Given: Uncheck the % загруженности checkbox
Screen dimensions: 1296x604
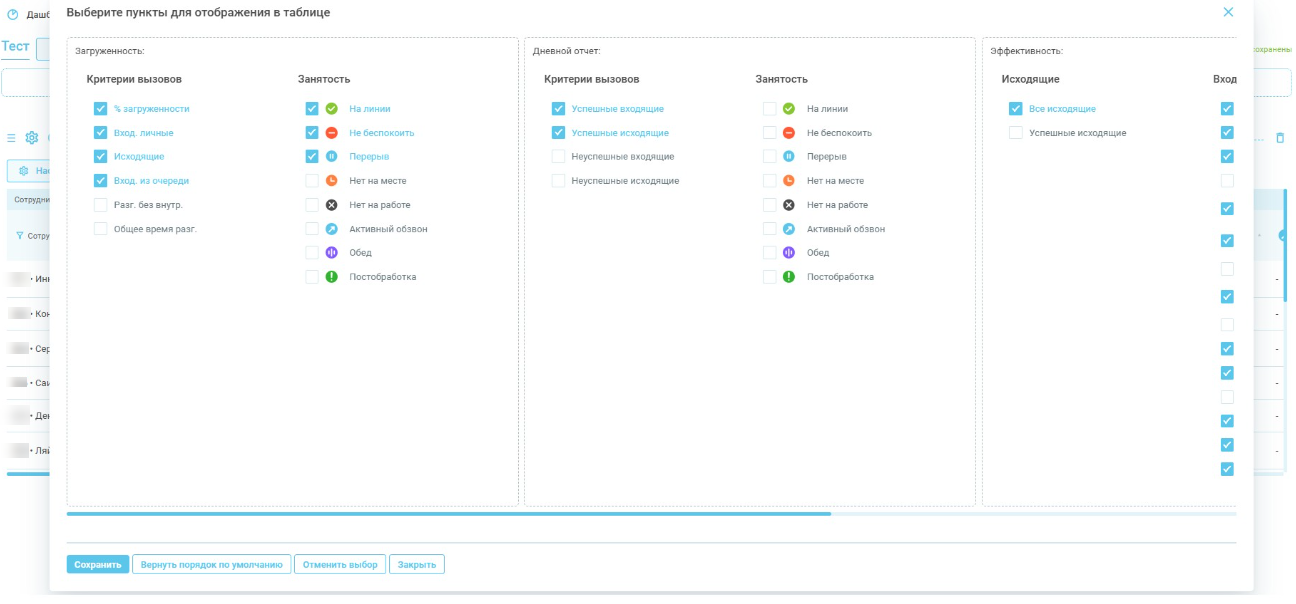Looking at the screenshot, I should (100, 109).
